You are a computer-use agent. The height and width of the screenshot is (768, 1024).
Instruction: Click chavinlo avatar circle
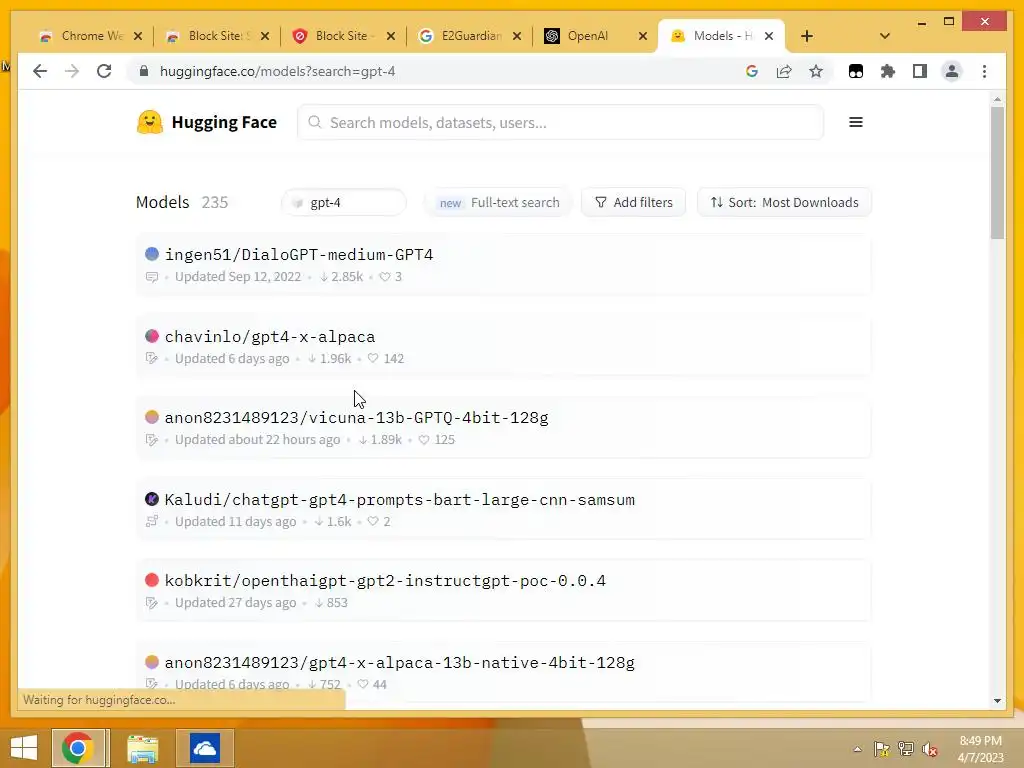(152, 336)
